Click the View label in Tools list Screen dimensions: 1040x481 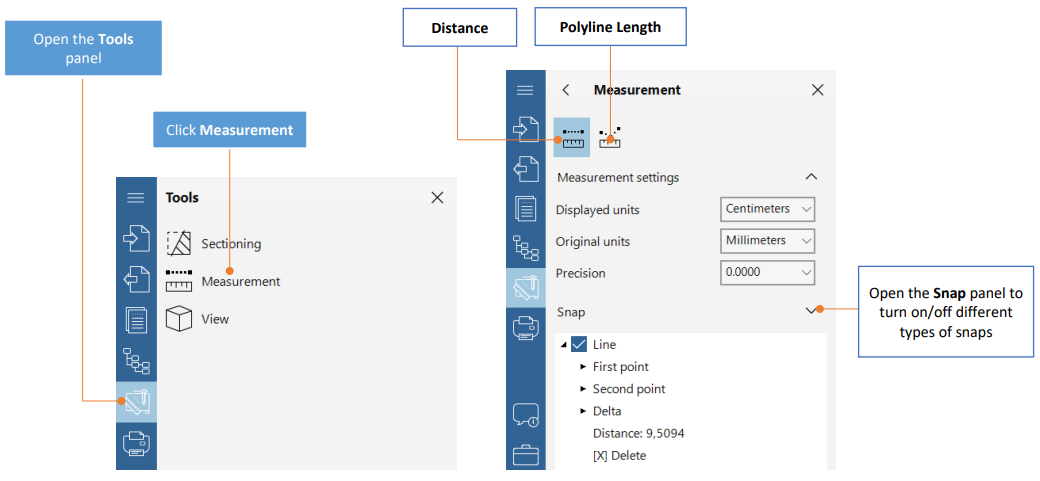pos(215,319)
